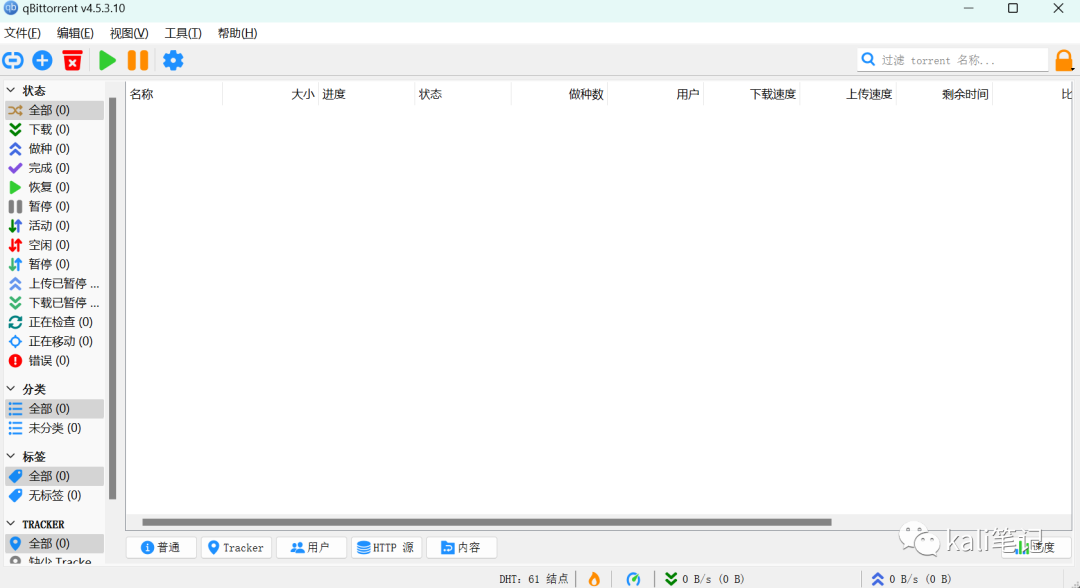The height and width of the screenshot is (588, 1080).
Task: Collapse the 分类 sidebar section
Action: (x=11, y=389)
